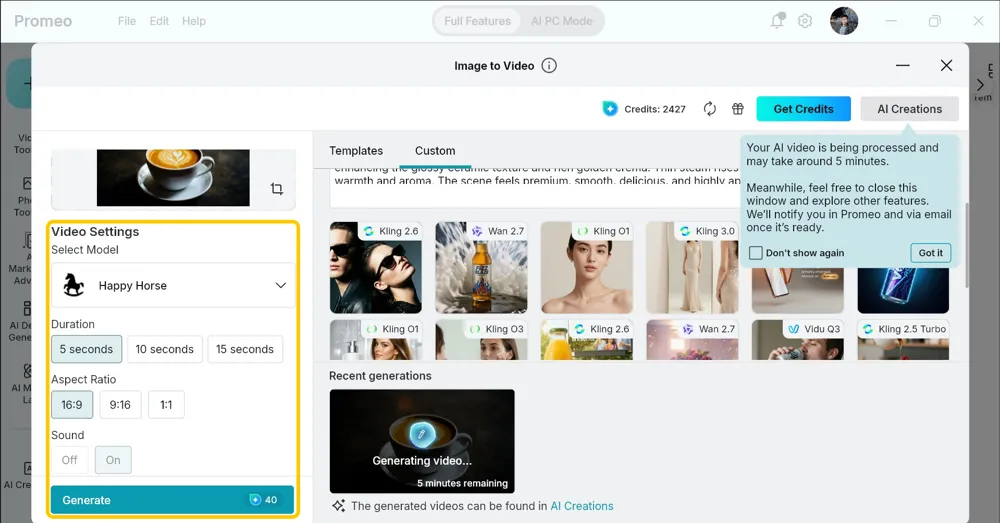Click the crop icon on coffee image
The height and width of the screenshot is (523, 1000).
(277, 189)
